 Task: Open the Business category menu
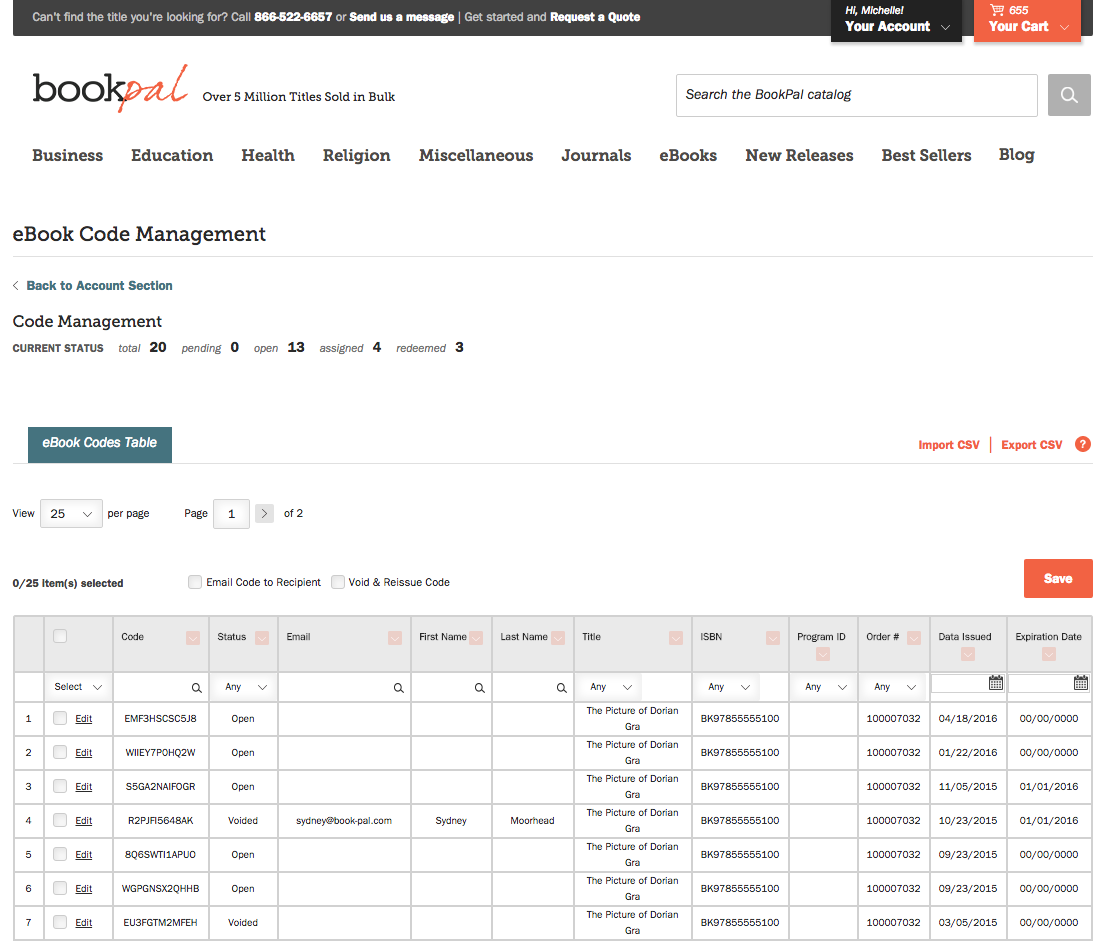[x=68, y=155]
